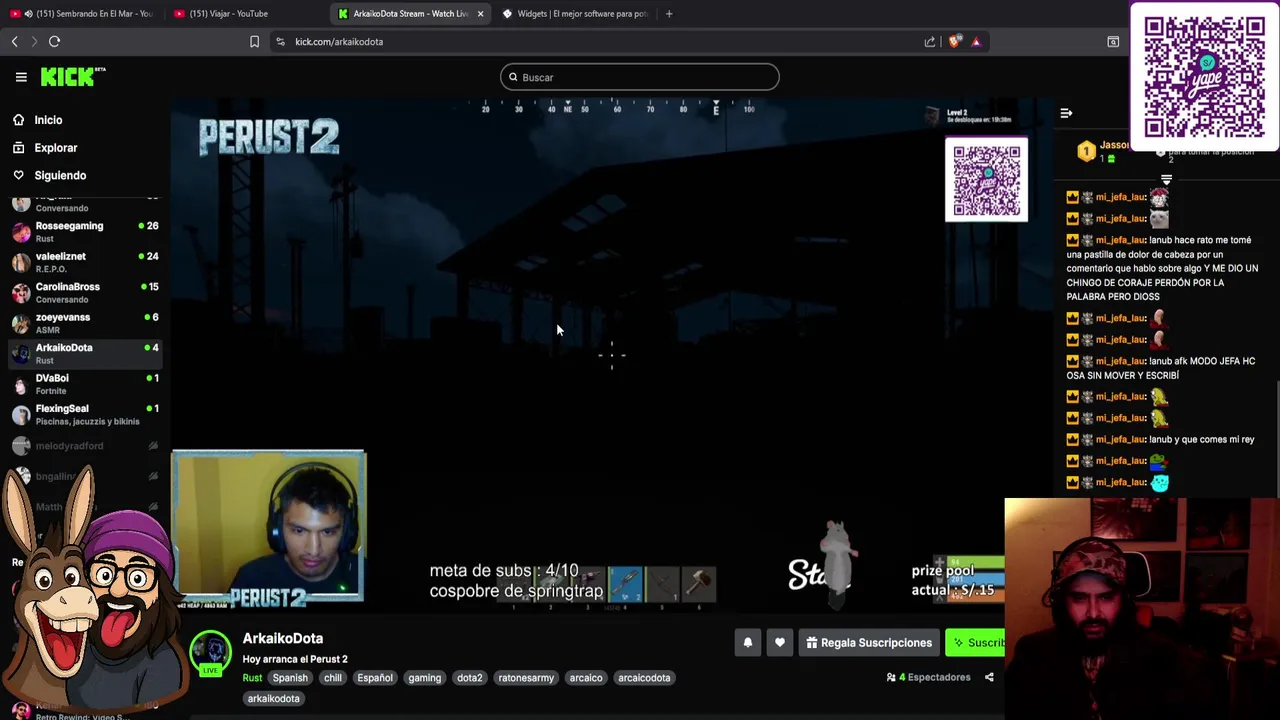This screenshot has height=720, width=1280.
Task: Select the ratonesarmy tag
Action: click(x=526, y=678)
